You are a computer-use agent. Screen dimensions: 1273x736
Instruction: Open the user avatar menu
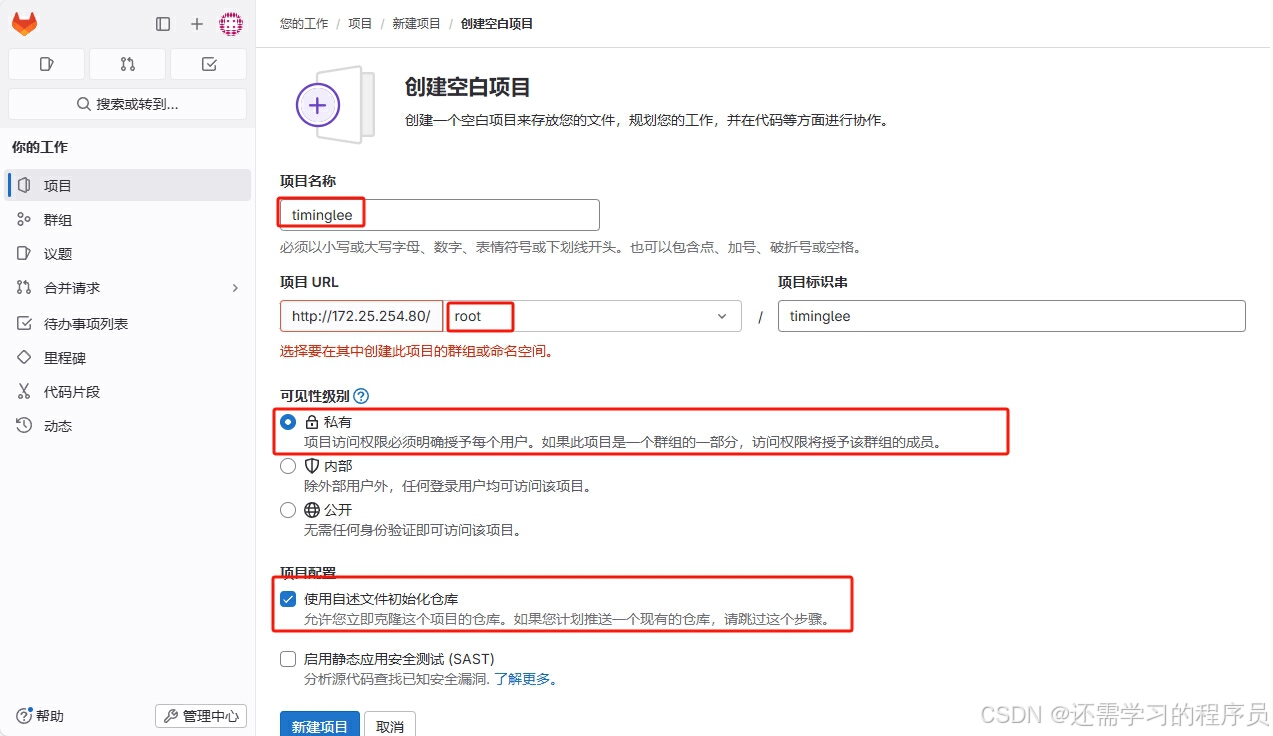click(231, 24)
